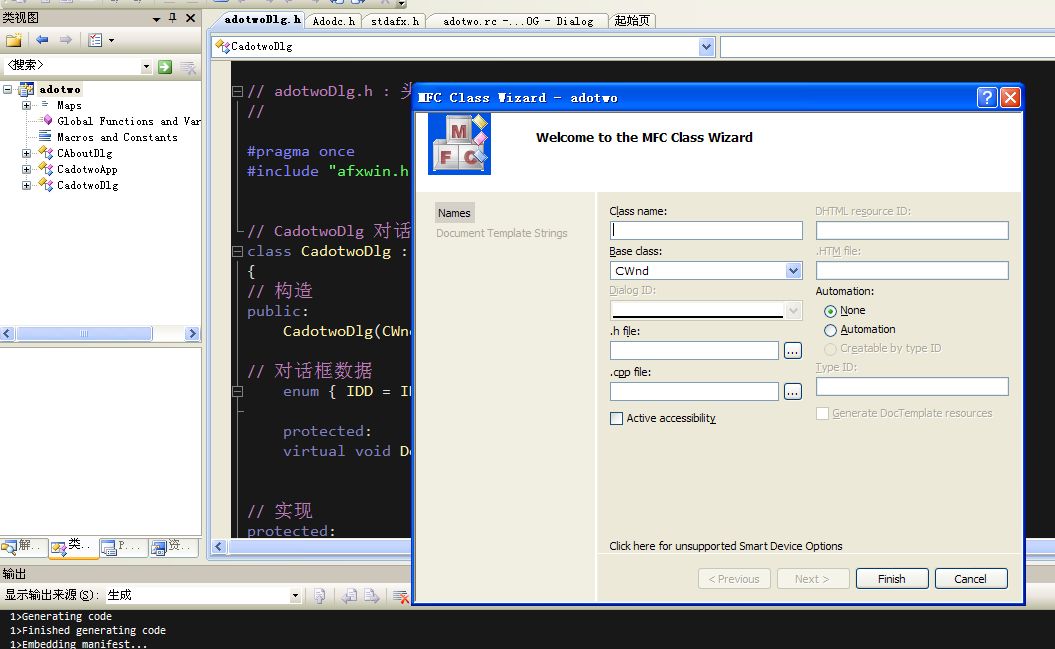Image resolution: width=1055 pixels, height=649 pixels.
Task: Select the adotwo project icon in the tree
Action: [26, 89]
